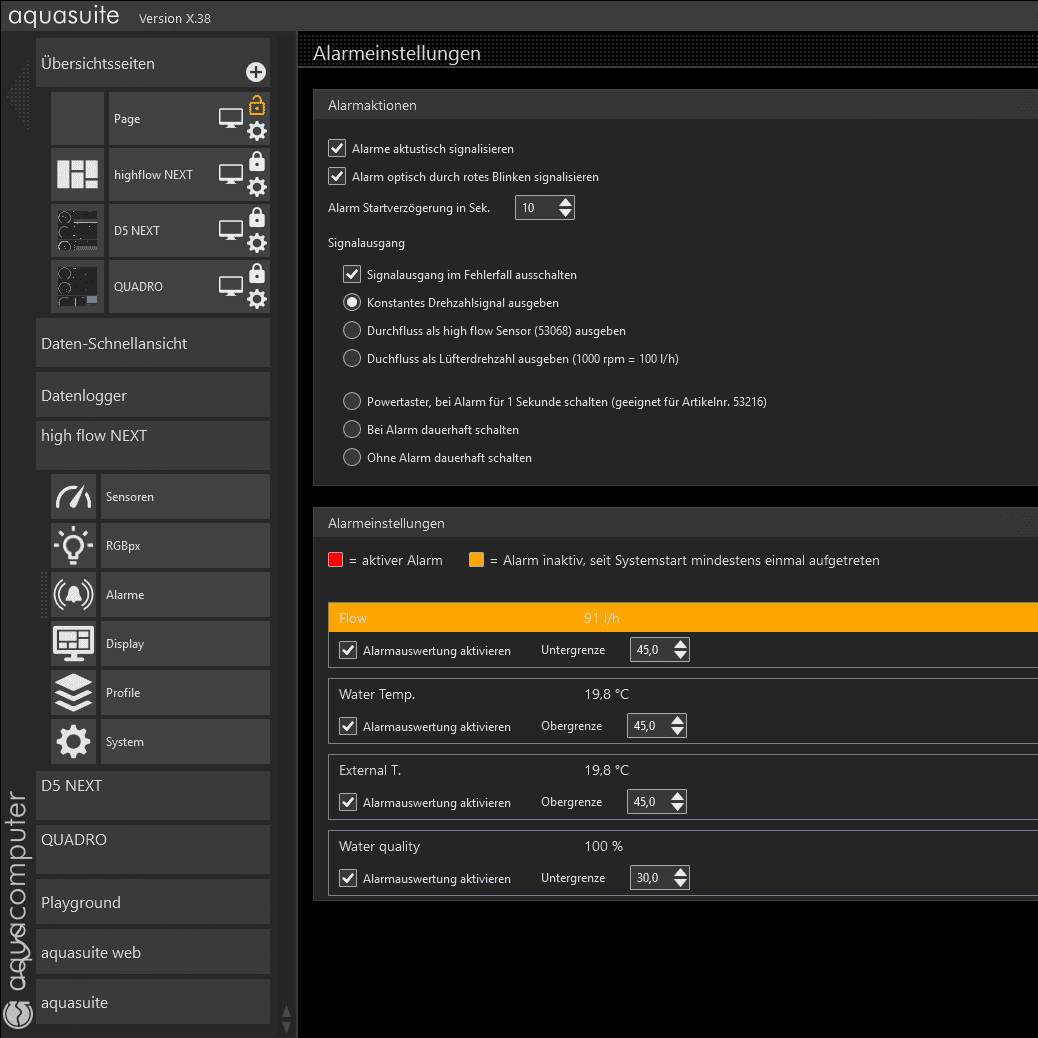This screenshot has height=1038, width=1038.
Task: Open settings gear for QUADRO overview
Action: click(x=257, y=299)
